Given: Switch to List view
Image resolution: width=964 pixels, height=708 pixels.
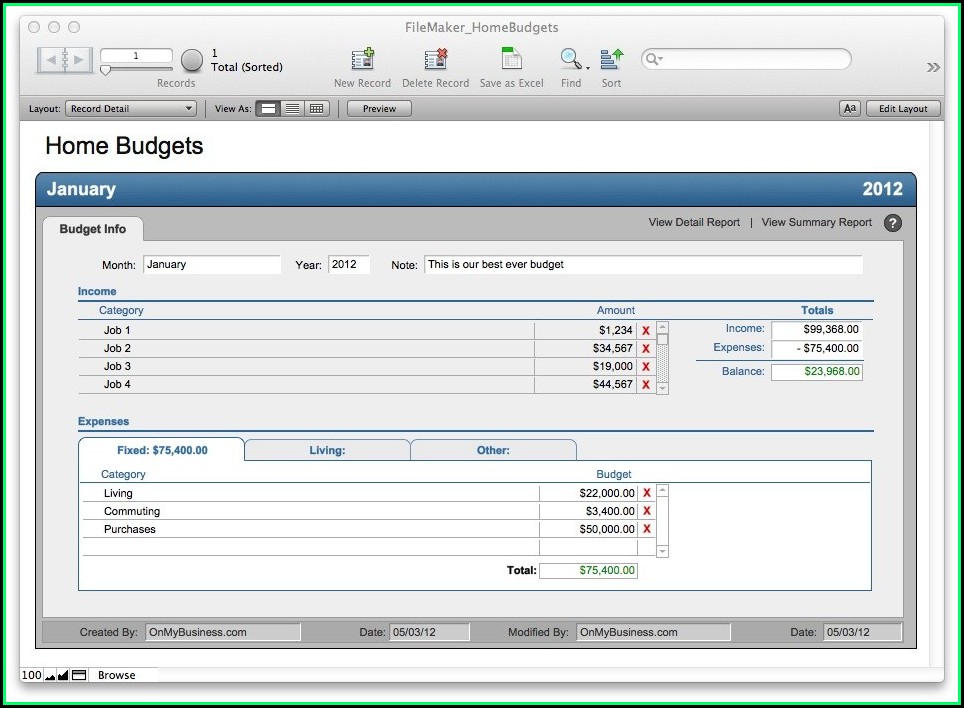Looking at the screenshot, I should [x=293, y=109].
